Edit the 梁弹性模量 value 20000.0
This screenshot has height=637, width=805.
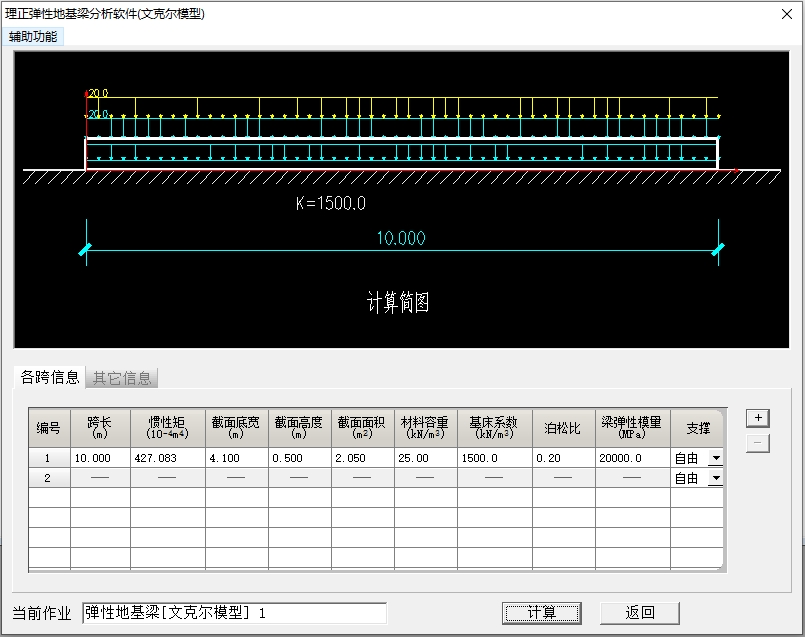click(x=632, y=458)
